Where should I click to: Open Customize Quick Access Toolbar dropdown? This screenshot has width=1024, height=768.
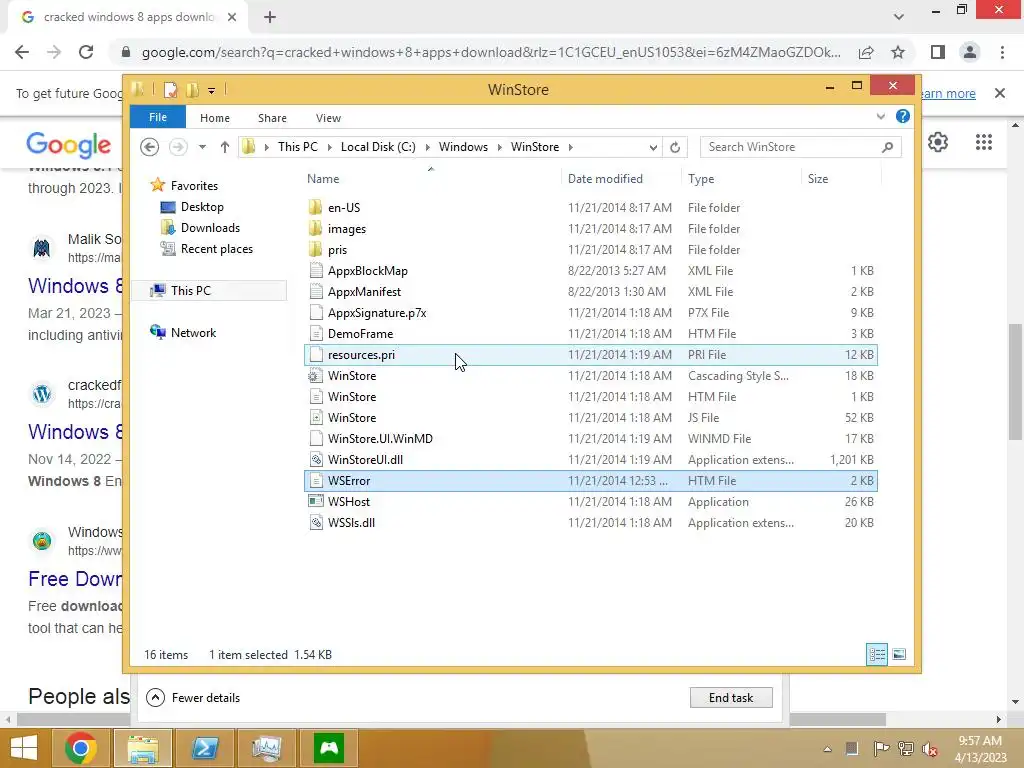pyautogui.click(x=212, y=91)
